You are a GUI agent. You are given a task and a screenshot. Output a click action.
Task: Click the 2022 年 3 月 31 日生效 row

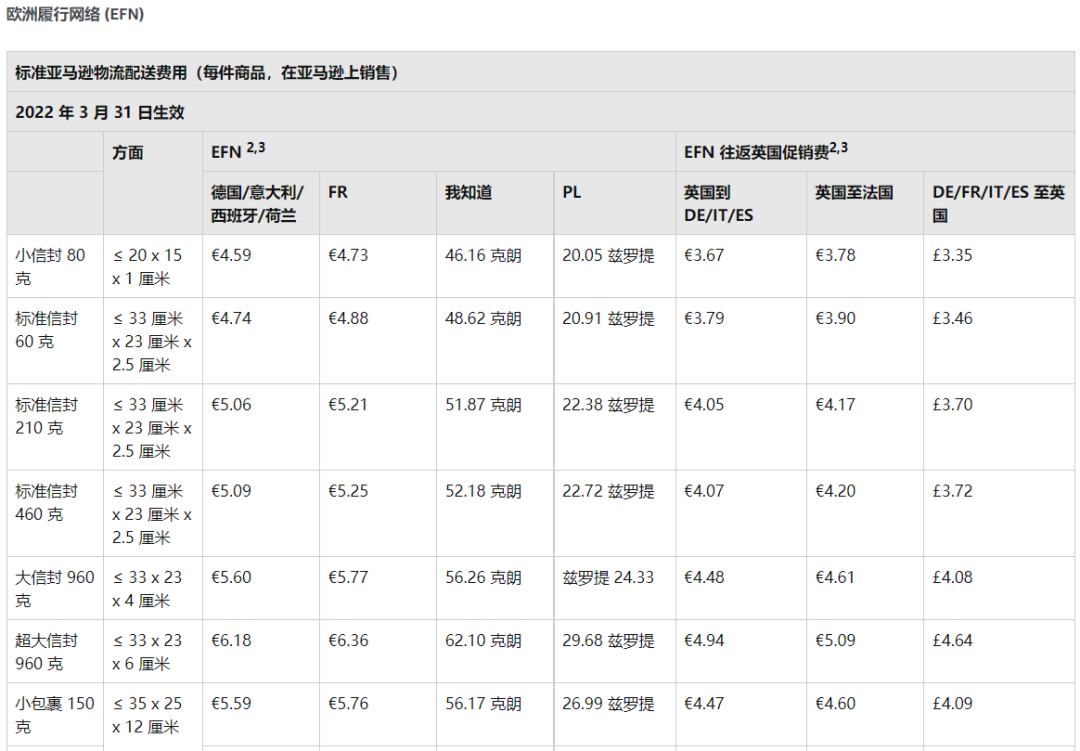[100, 113]
